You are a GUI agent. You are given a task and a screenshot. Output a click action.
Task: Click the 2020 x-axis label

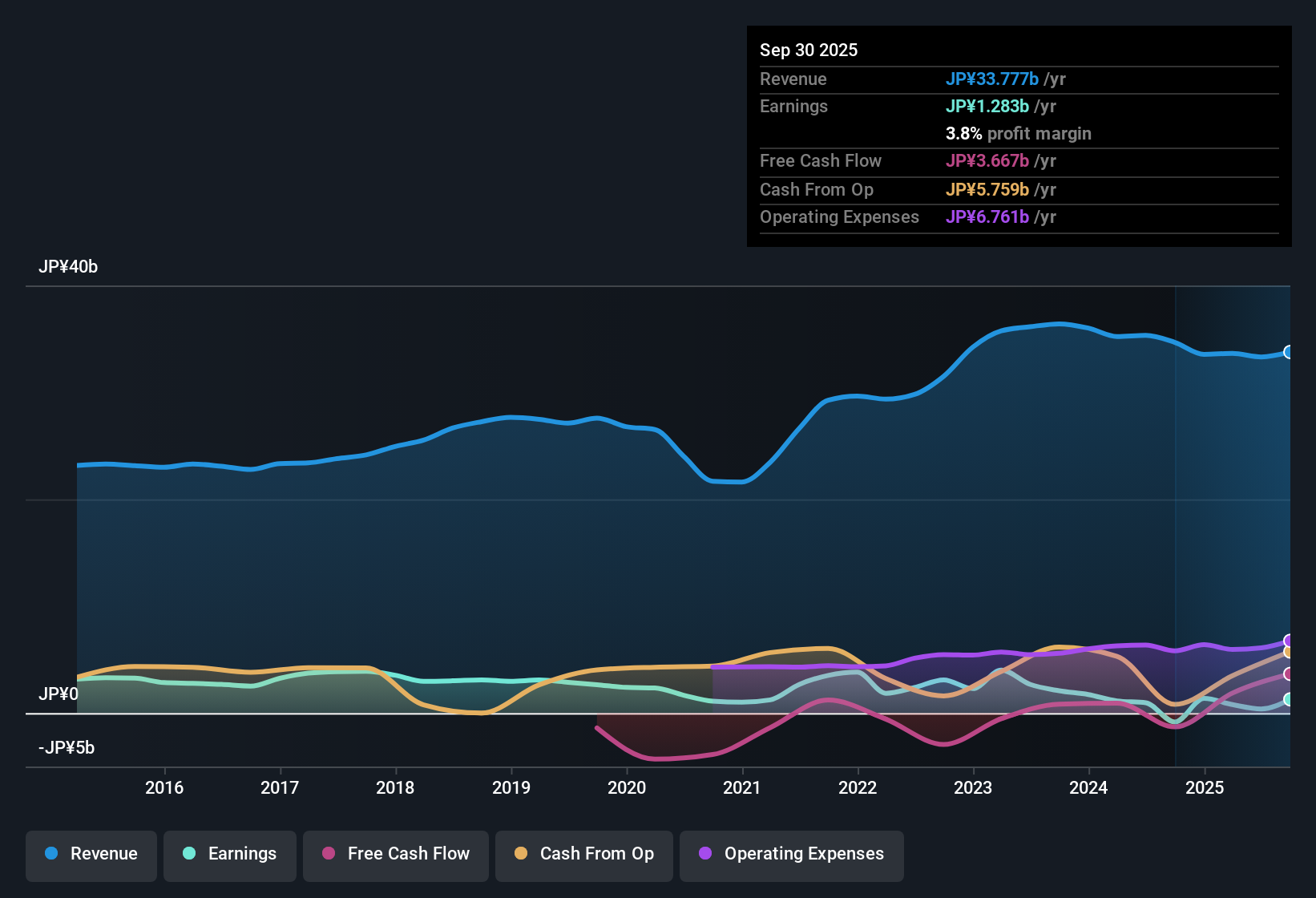point(627,787)
